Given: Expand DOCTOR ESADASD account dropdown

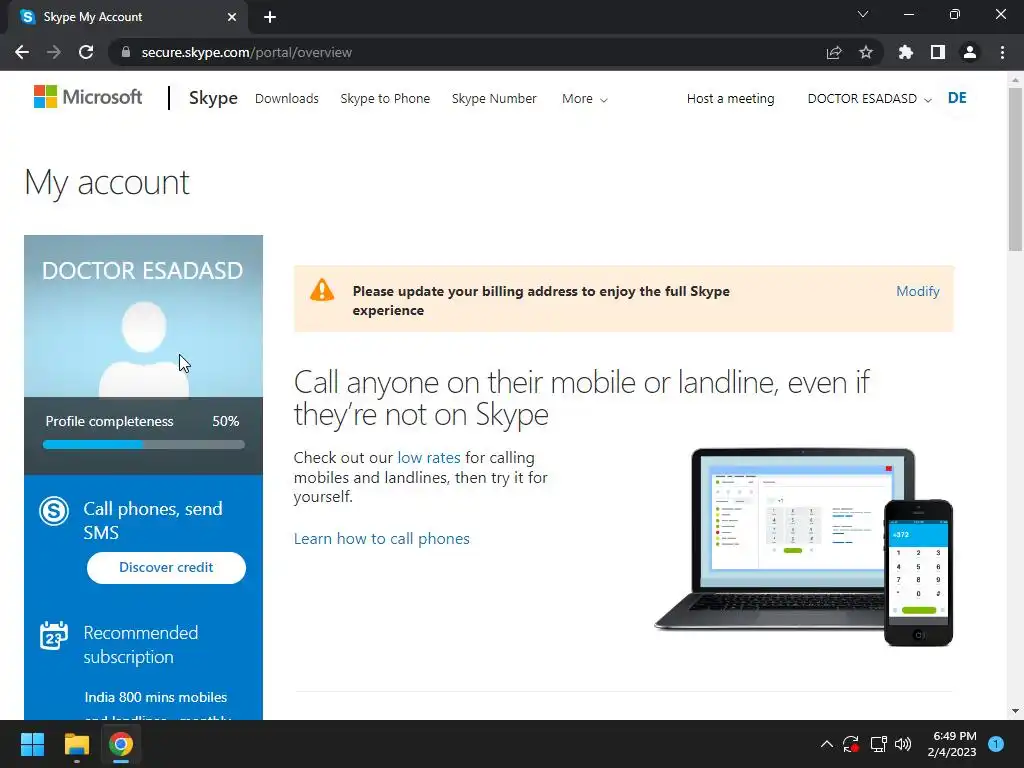Looking at the screenshot, I should pyautogui.click(x=869, y=99).
